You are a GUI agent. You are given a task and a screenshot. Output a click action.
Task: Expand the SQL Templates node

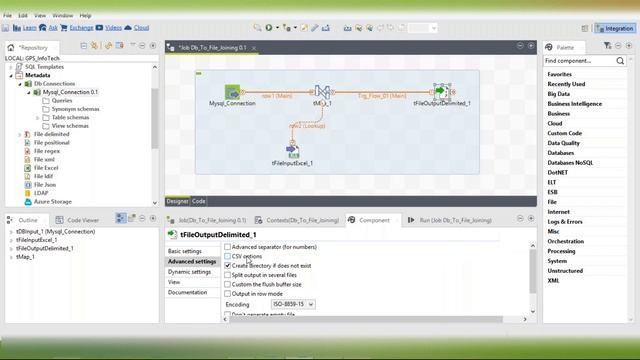tap(11, 67)
